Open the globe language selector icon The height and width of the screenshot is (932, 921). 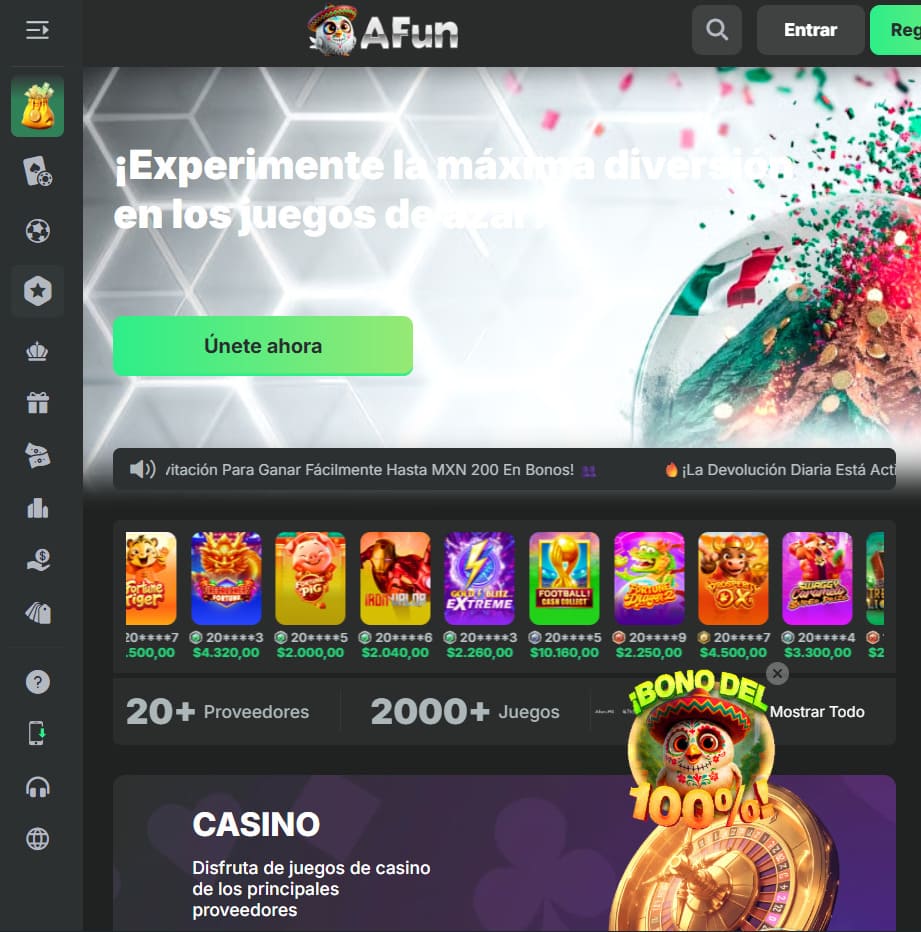37,839
